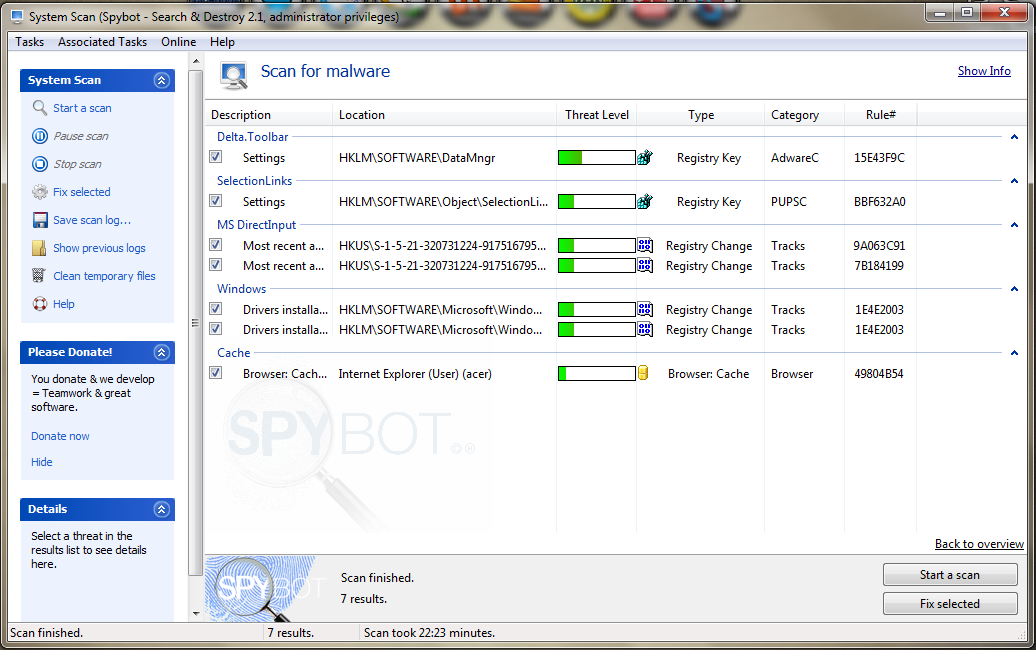The height and width of the screenshot is (650, 1036).
Task: Click Hide in the donate panel
Action: (42, 462)
